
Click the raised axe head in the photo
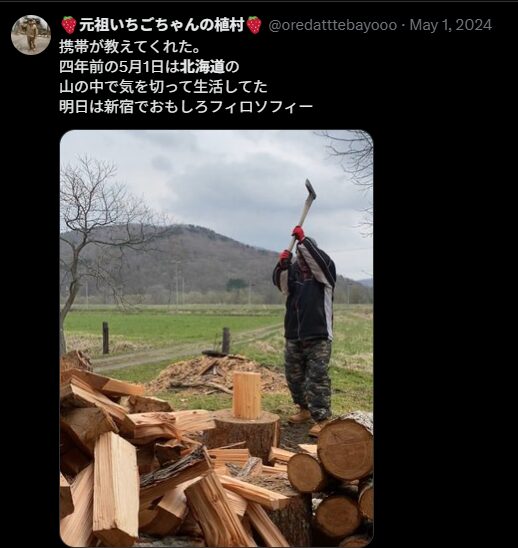pos(310,189)
